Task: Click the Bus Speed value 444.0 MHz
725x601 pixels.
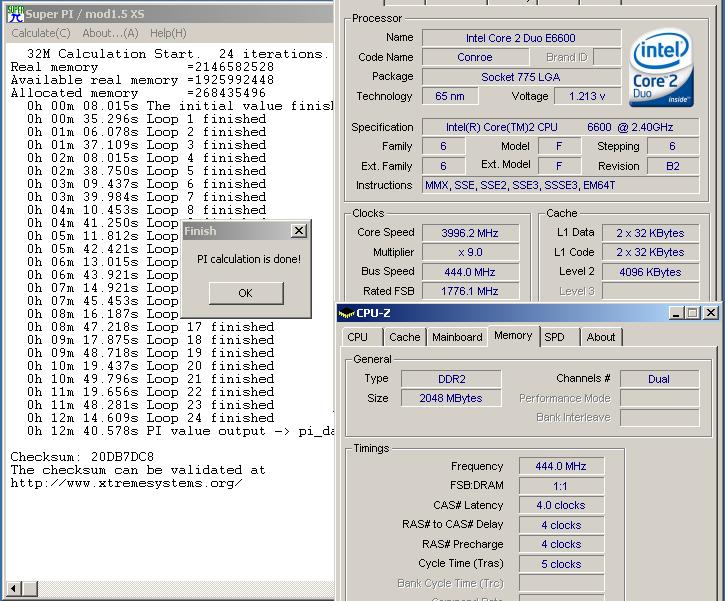Action: point(470,272)
